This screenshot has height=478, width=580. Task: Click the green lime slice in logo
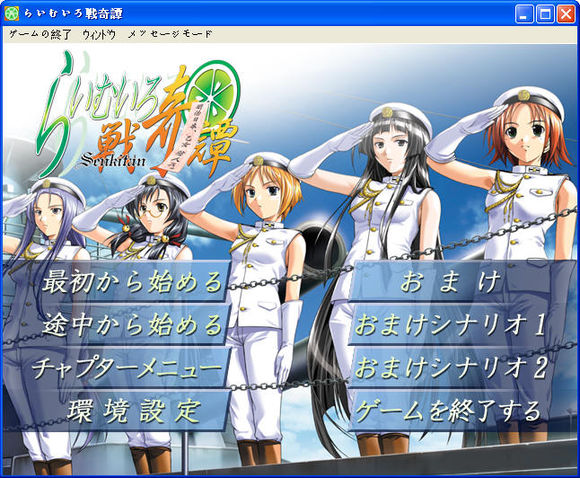(216, 91)
